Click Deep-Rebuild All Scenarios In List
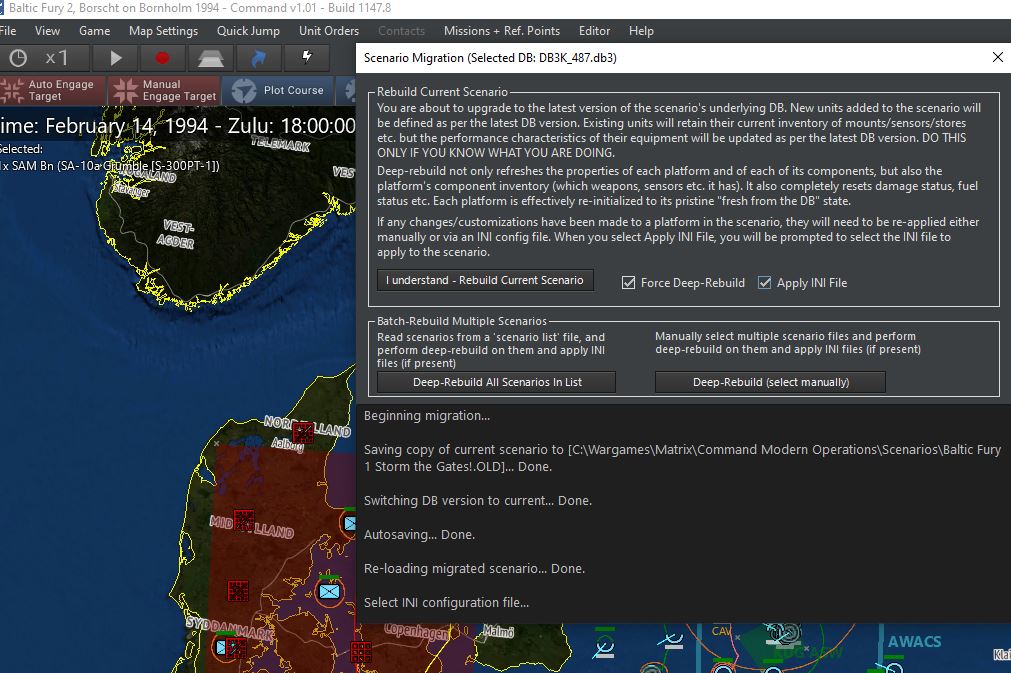This screenshot has height=673, width=1011. tap(496, 382)
